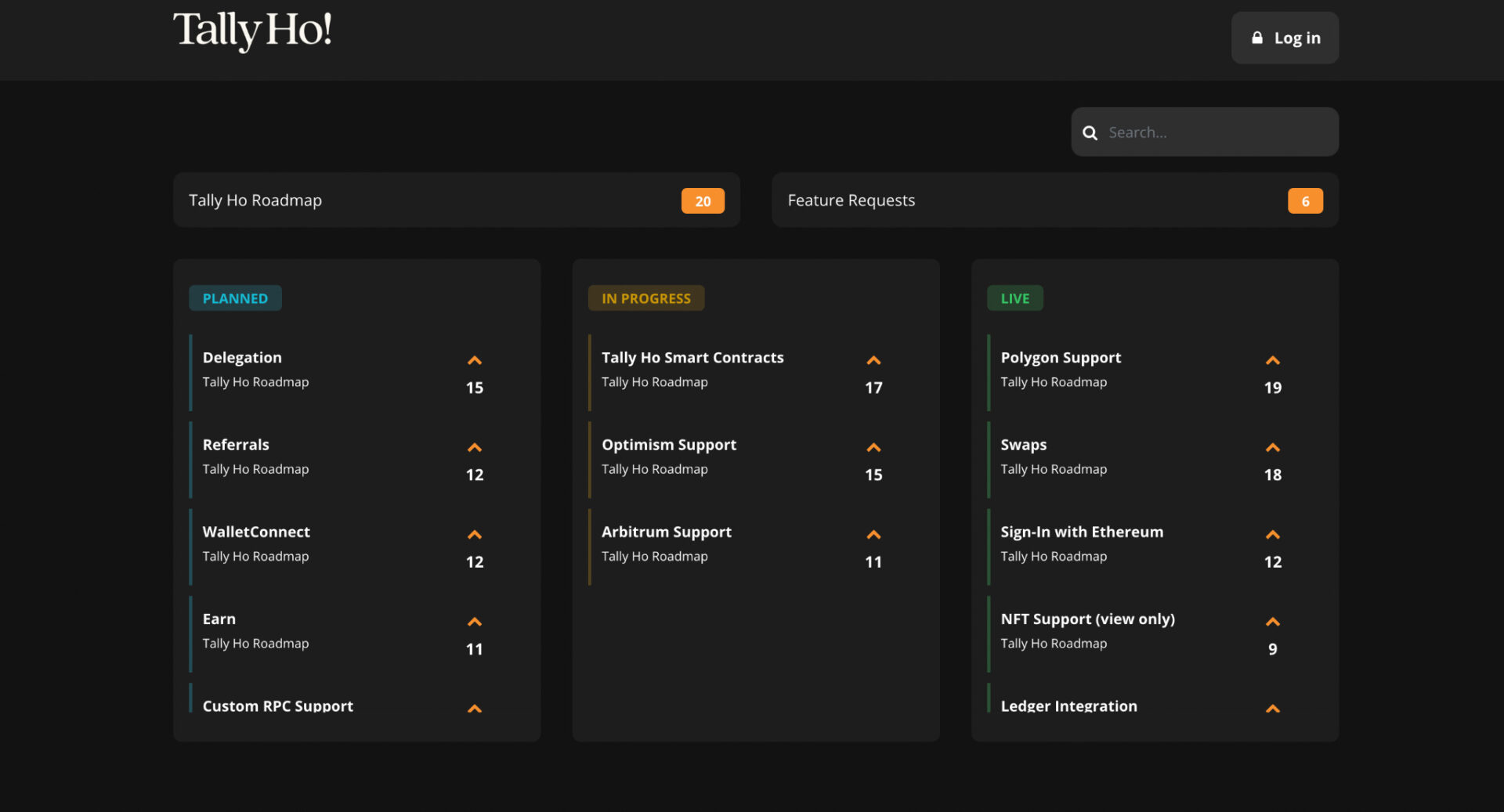The image size is (1504, 812).
Task: Open the Feature Requests board
Action: pyautogui.click(x=1055, y=200)
